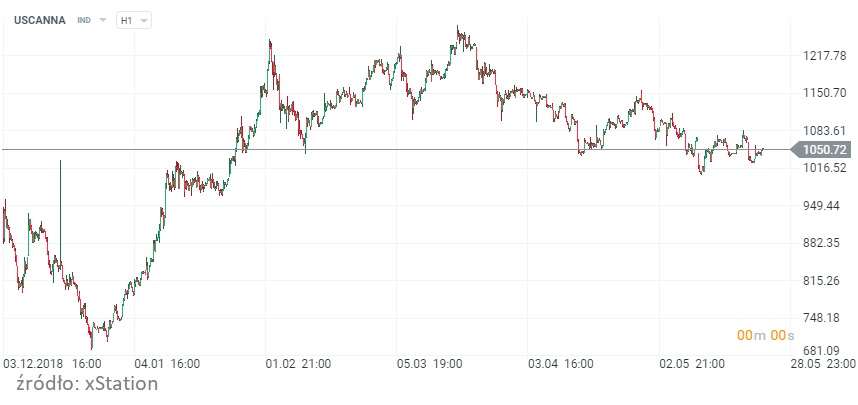Click the 815.26 price axis label
The width and height of the screenshot is (858, 405).
(825, 281)
